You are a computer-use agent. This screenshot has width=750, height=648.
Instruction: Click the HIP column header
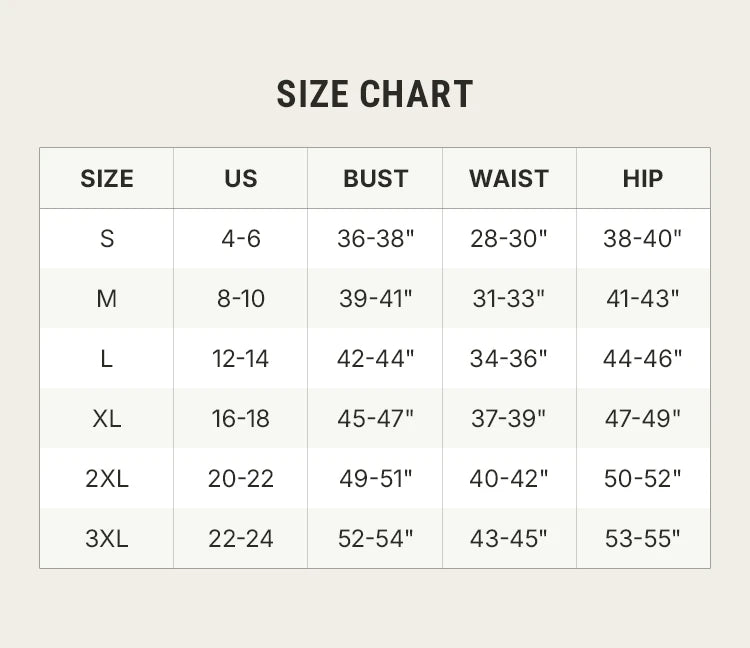click(643, 179)
